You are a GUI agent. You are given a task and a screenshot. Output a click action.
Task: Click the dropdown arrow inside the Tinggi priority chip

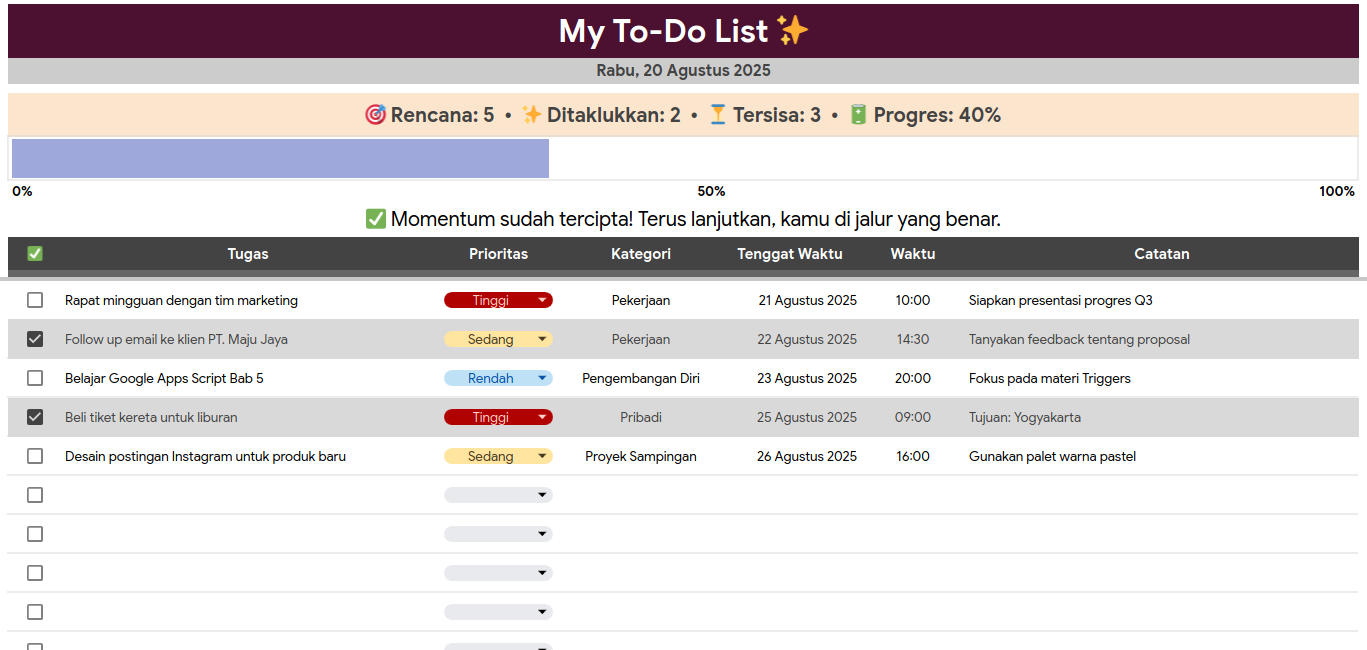coord(541,300)
